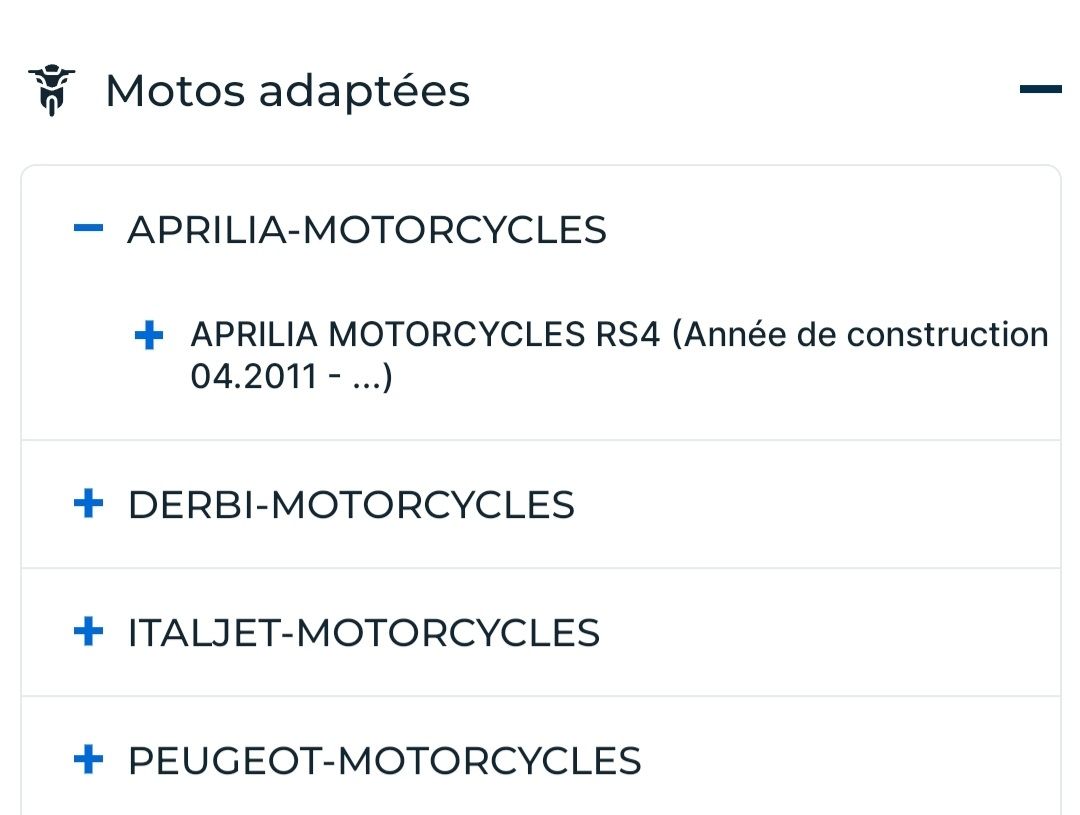Select the ITALJET-MOTORCYCLES brand label
1080x815 pixels.
point(363,633)
